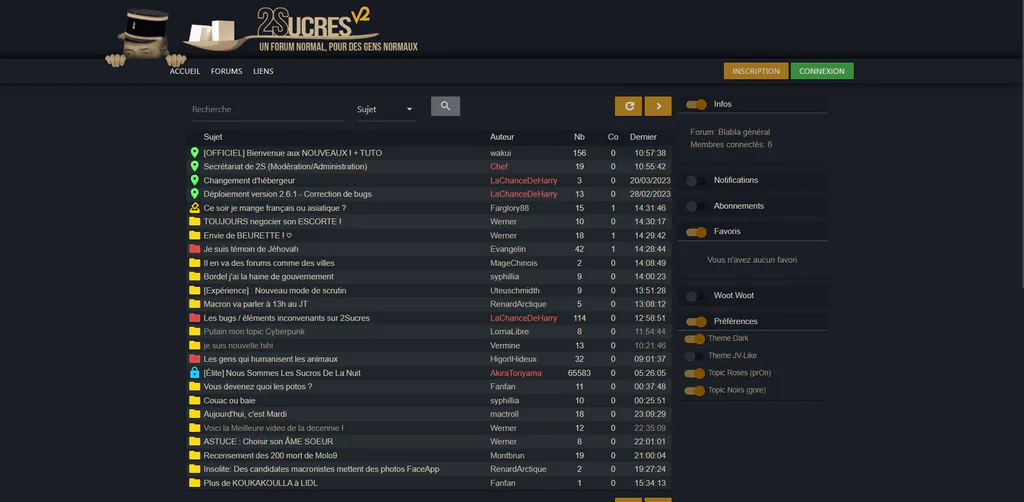The height and width of the screenshot is (502, 1024).
Task: Click pin icon of Bienvenue aux NOUVEAUX topic
Action: click(x=194, y=153)
